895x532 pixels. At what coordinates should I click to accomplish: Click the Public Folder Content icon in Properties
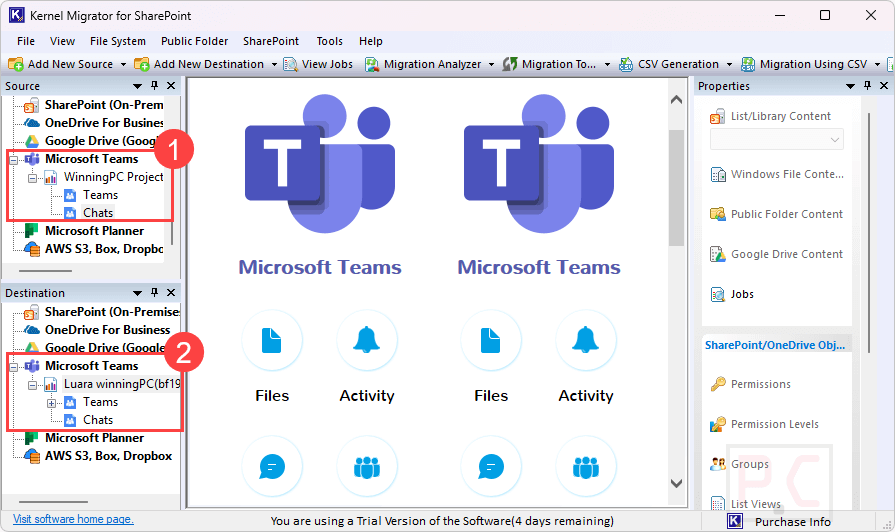[717, 214]
